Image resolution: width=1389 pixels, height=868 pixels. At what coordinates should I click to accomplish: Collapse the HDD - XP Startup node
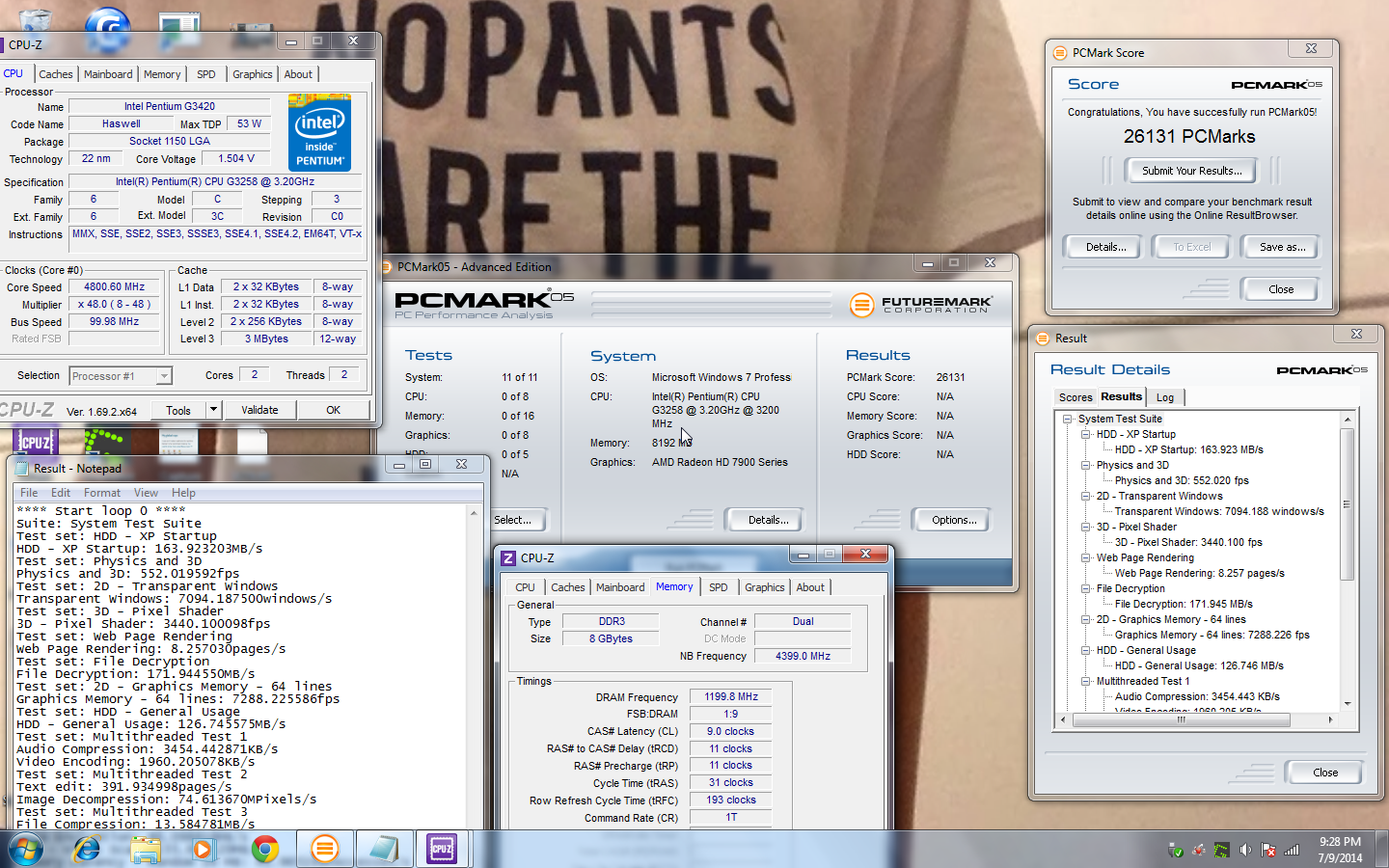point(1086,434)
